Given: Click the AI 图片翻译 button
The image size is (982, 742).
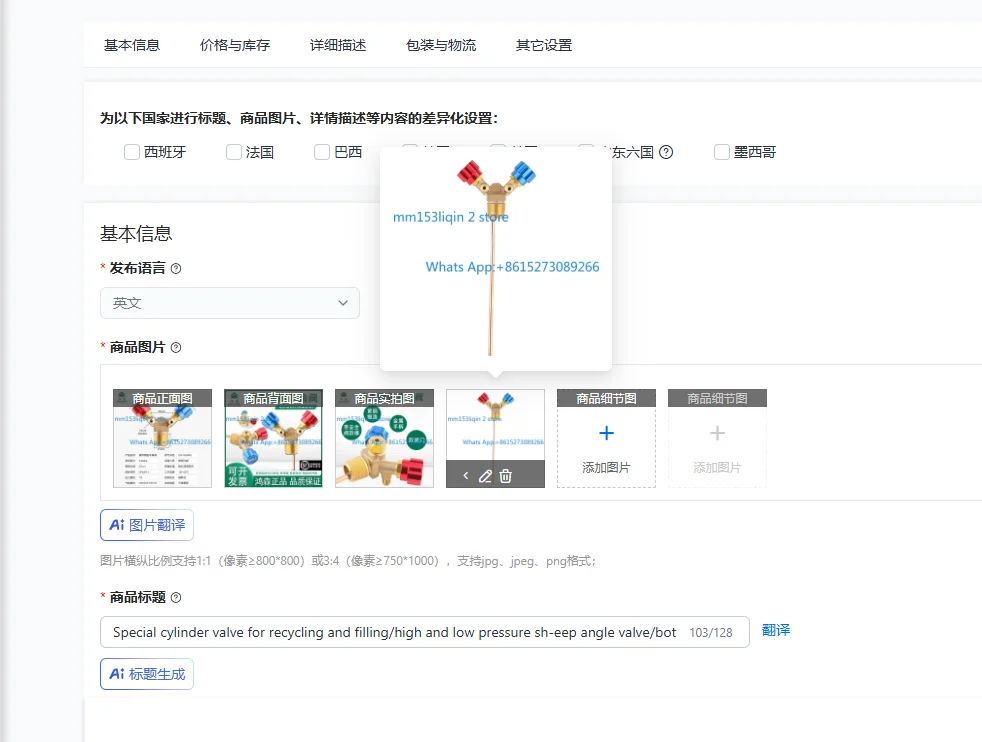Looking at the screenshot, I should click(x=147, y=525).
